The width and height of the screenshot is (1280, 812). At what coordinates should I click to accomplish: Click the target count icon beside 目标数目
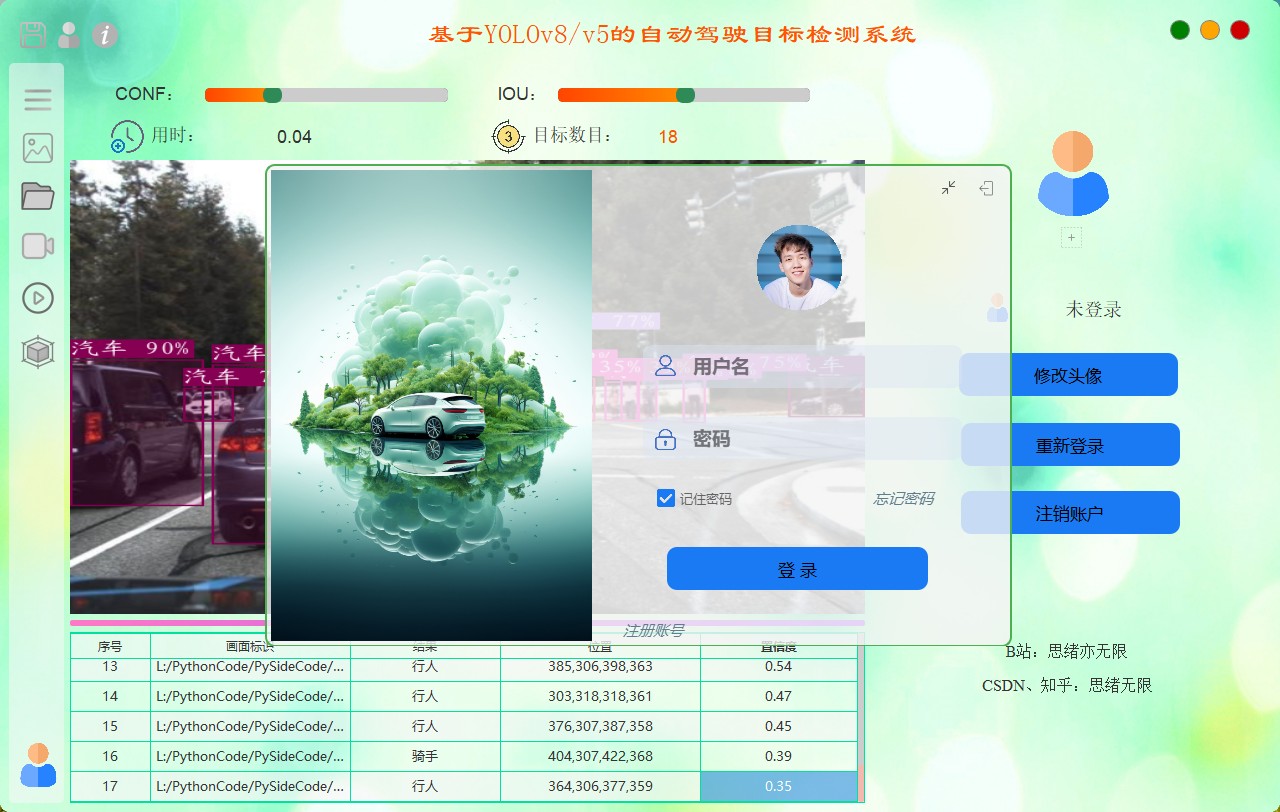508,136
